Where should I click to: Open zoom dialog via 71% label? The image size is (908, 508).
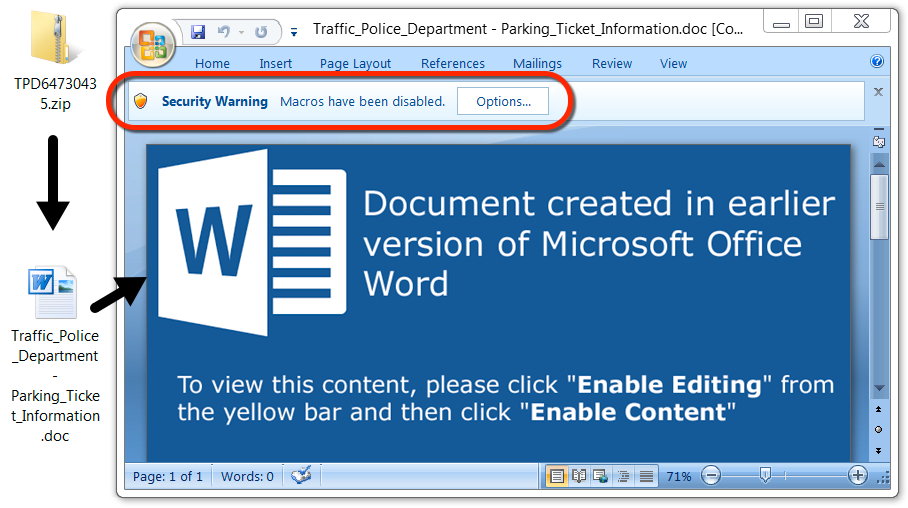pyautogui.click(x=679, y=477)
